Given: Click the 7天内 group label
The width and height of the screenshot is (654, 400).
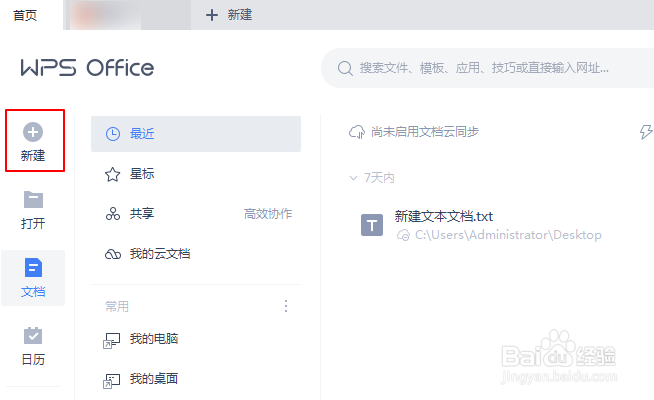Looking at the screenshot, I should coord(379,178).
